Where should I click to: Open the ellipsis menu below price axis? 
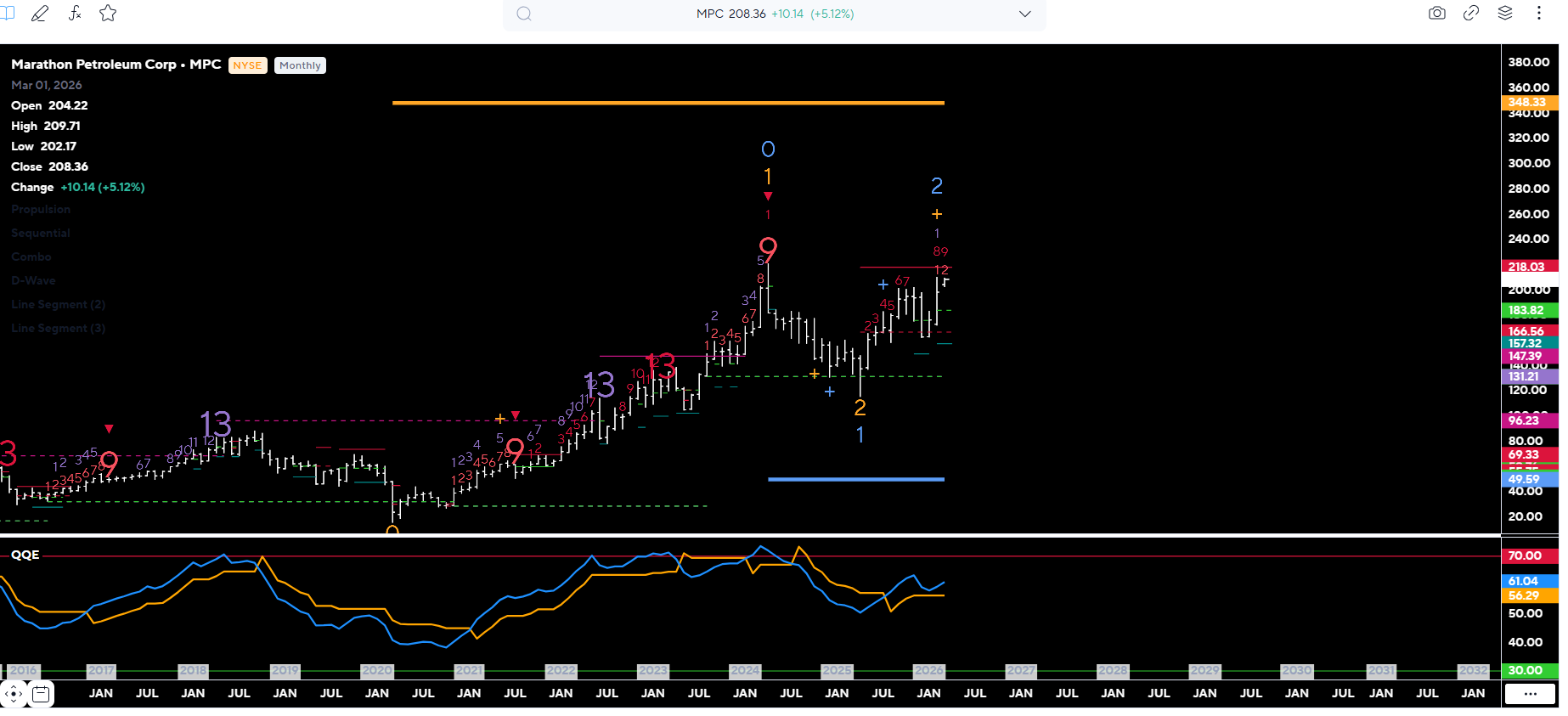click(x=1530, y=694)
